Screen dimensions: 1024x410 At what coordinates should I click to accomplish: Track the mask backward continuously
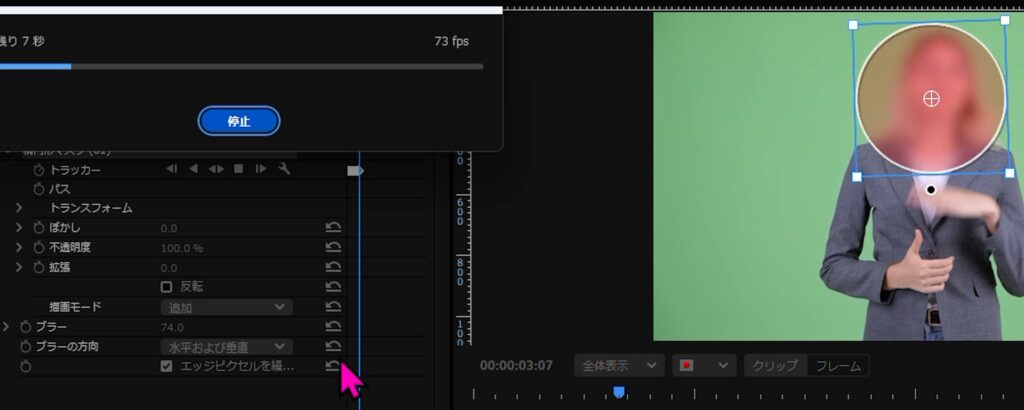194,169
